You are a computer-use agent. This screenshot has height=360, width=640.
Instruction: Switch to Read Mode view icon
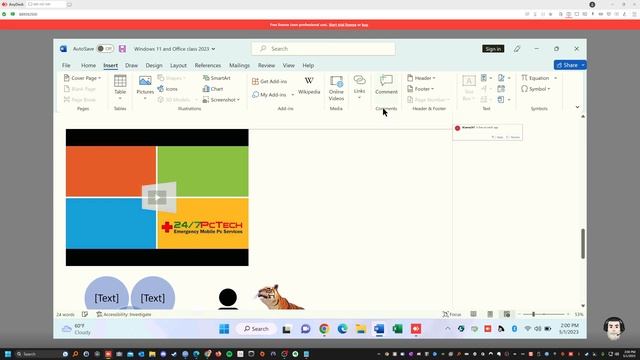click(x=473, y=314)
